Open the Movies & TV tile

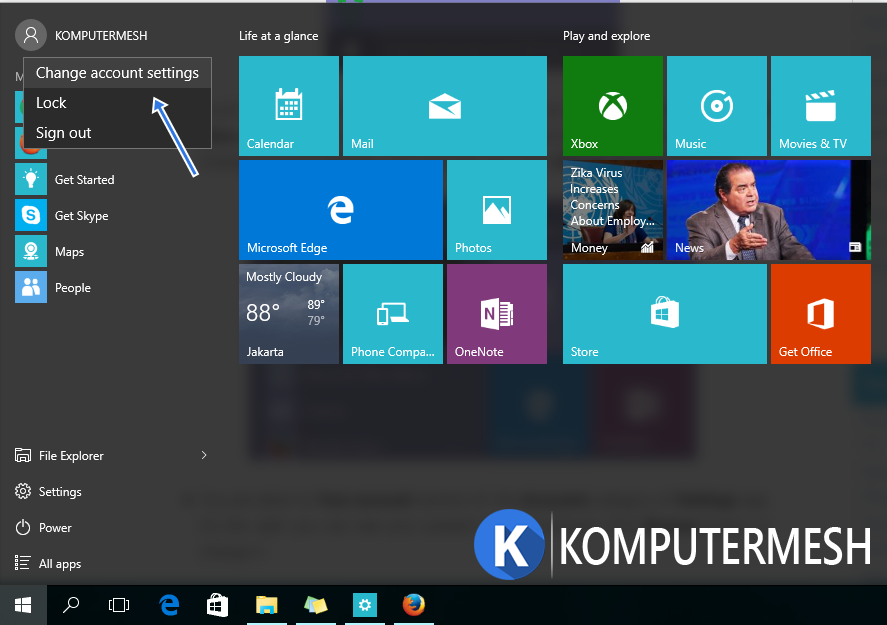pyautogui.click(x=820, y=106)
